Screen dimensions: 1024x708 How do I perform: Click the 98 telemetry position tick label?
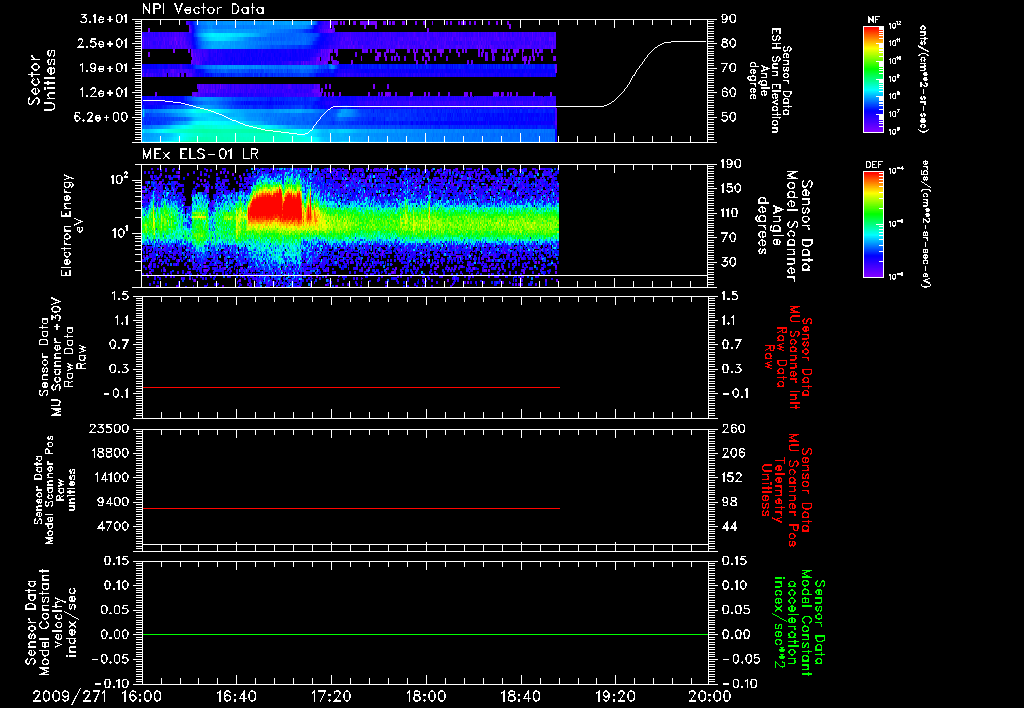729,502
